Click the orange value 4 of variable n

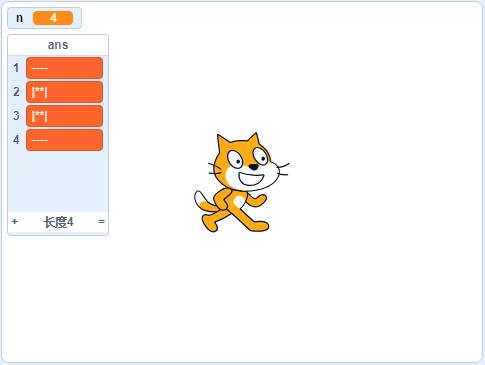[53, 18]
